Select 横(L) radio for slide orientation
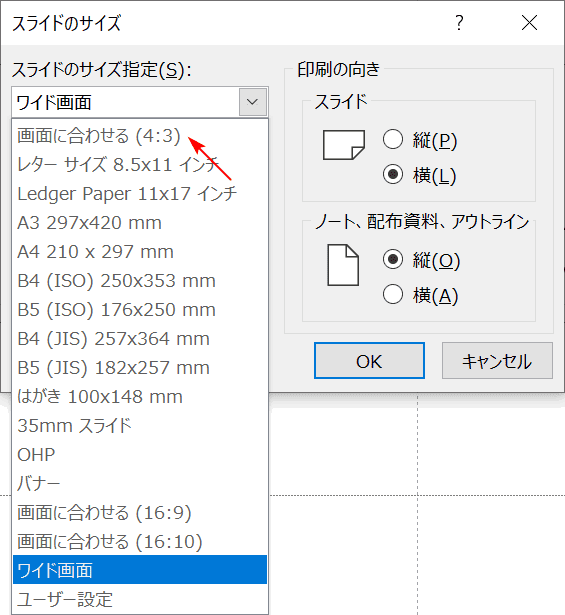Image resolution: width=565 pixels, height=615 pixels. [393, 174]
